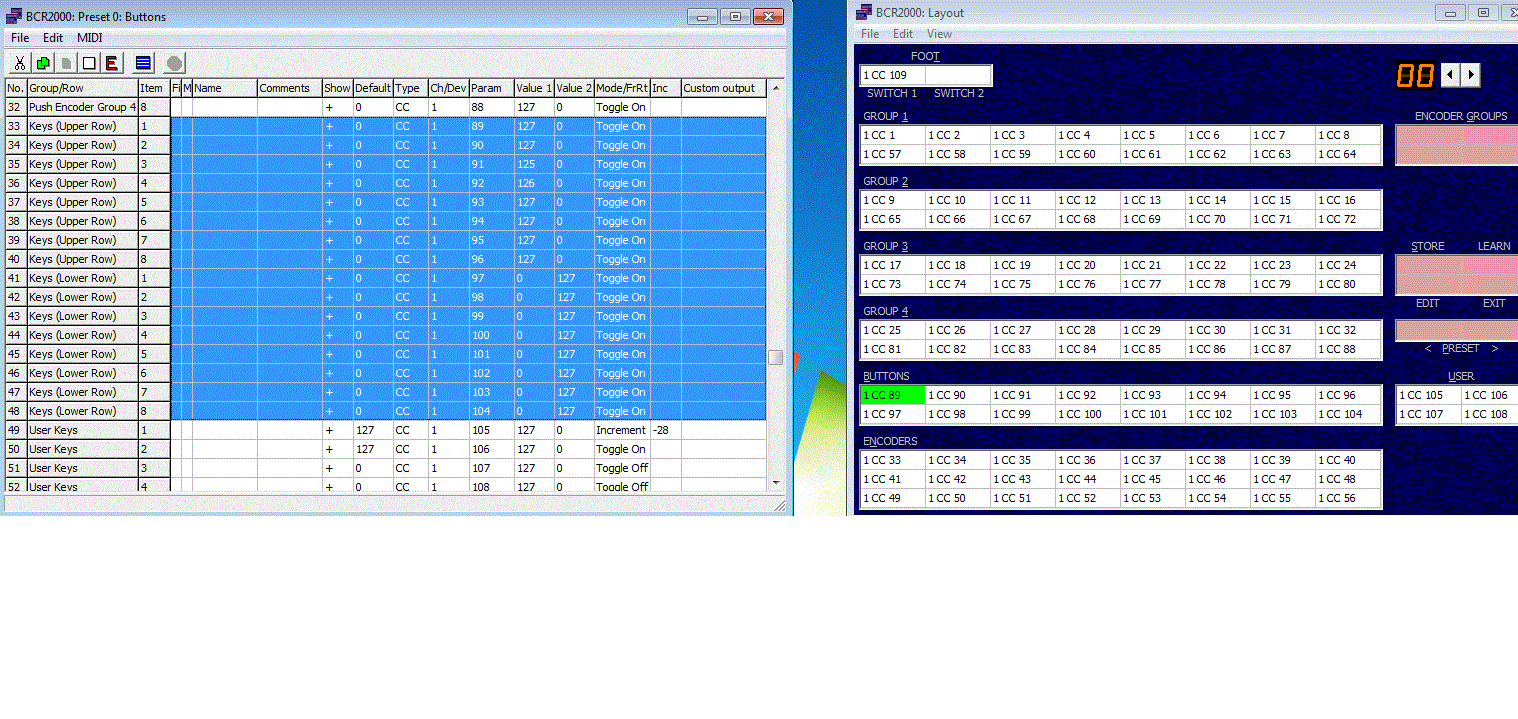Screen dimensions: 1518x719
Task: Click 1 CC 104 cell in Buttons
Action: pos(1348,414)
